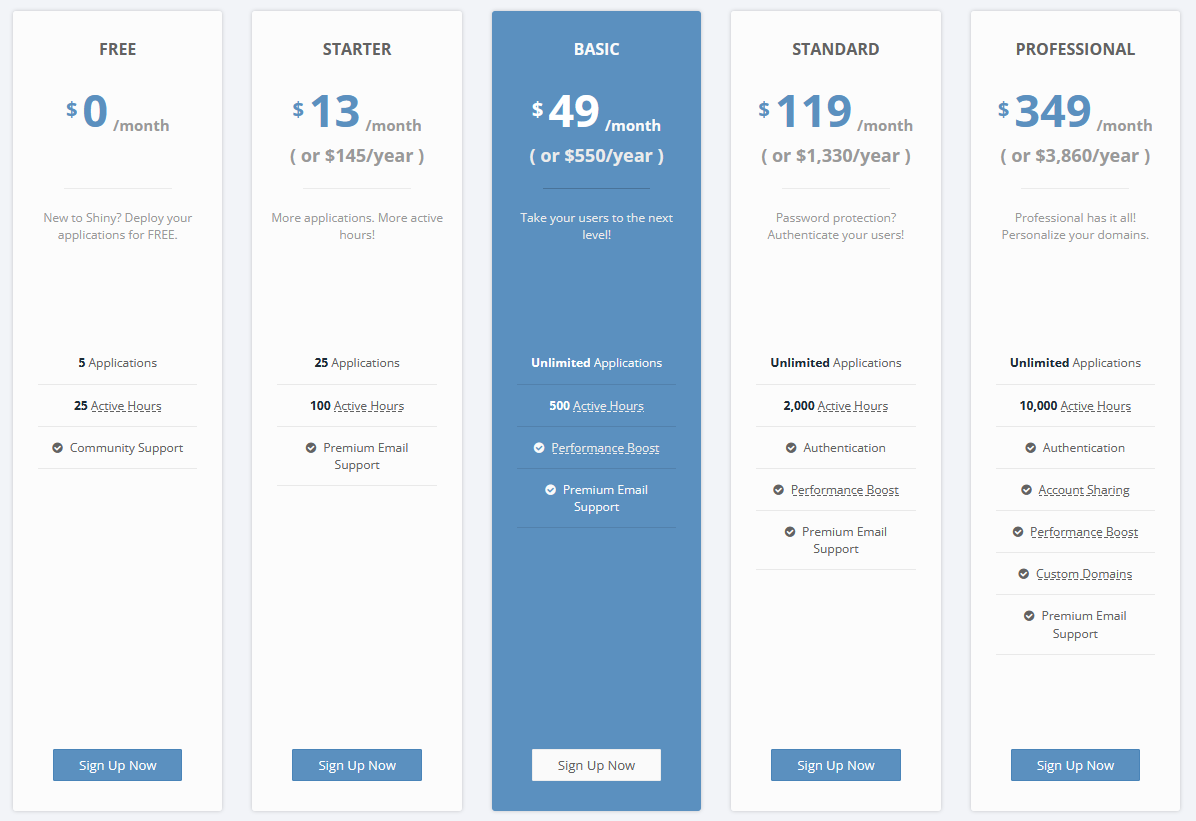Image resolution: width=1196 pixels, height=821 pixels.
Task: Select Sign Up Now for Standard plan
Action: click(x=835, y=765)
